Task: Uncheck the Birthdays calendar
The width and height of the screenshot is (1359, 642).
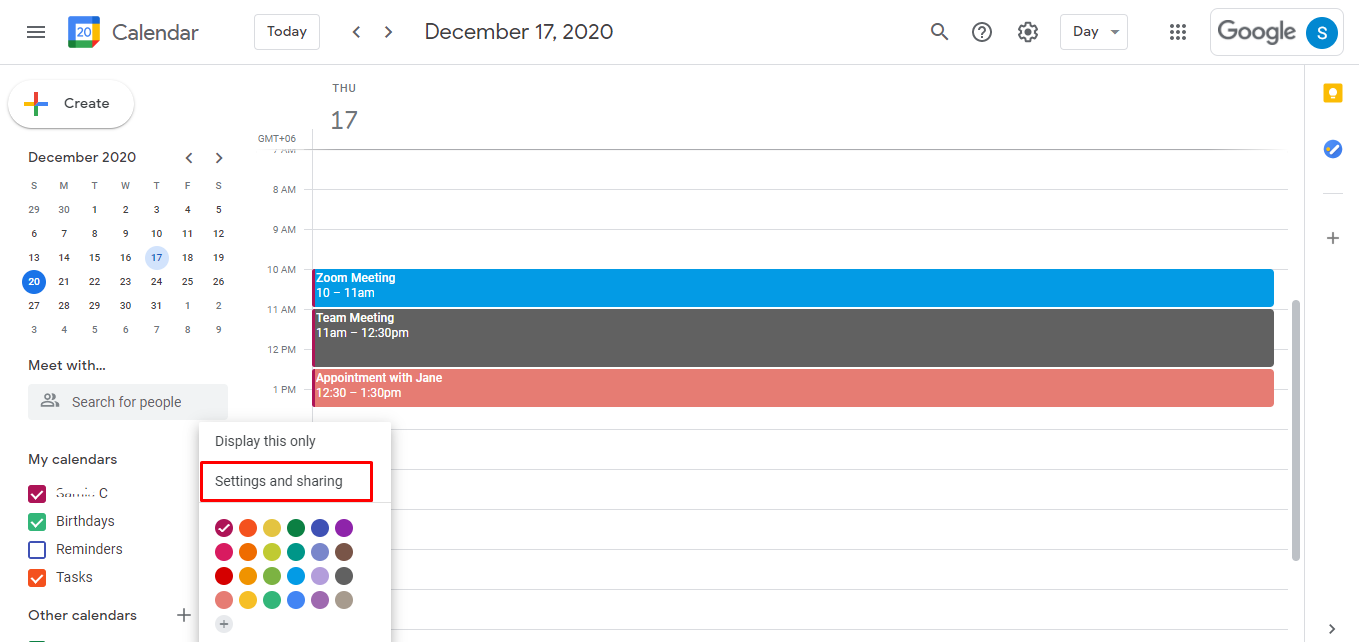Action: [x=37, y=521]
